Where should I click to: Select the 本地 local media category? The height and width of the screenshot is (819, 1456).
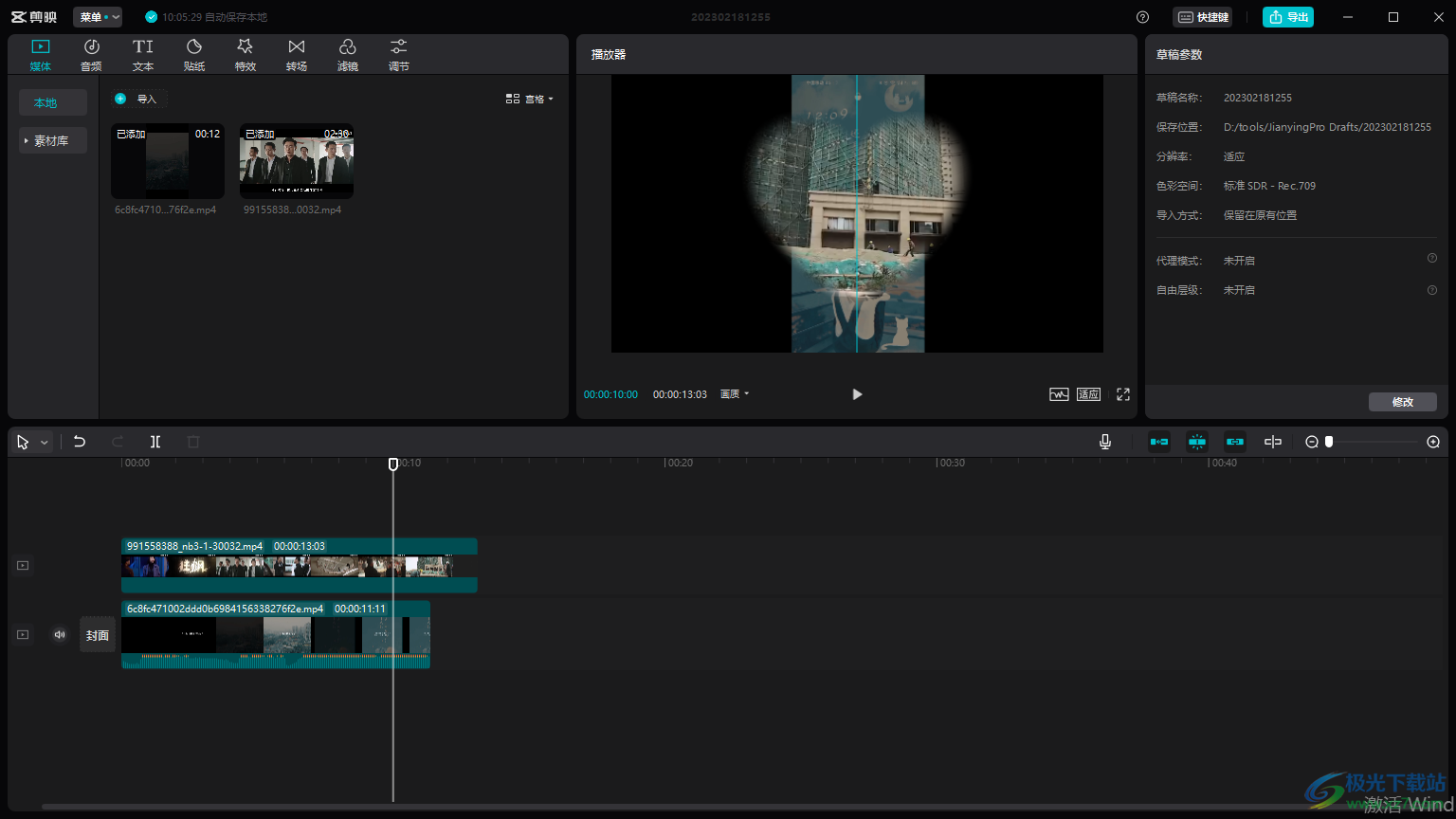pos(53,102)
